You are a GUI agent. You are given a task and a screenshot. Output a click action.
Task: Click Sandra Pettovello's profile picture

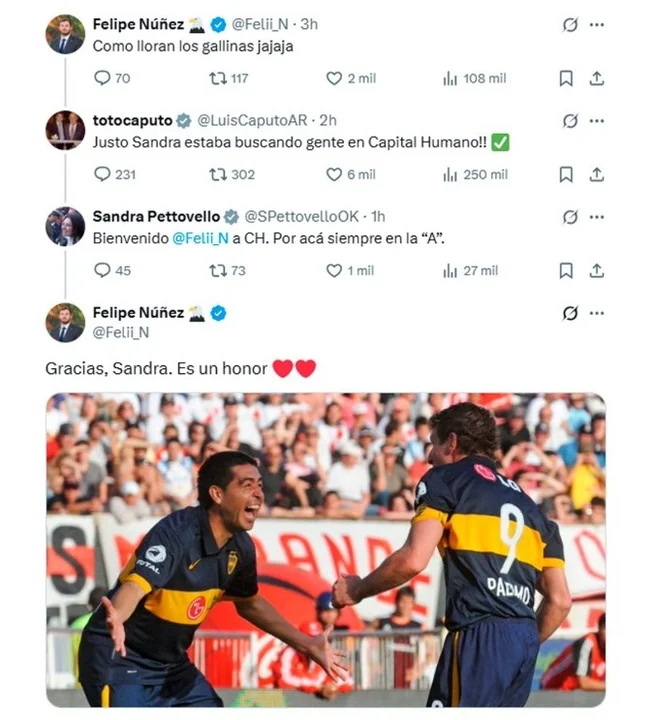(65, 226)
